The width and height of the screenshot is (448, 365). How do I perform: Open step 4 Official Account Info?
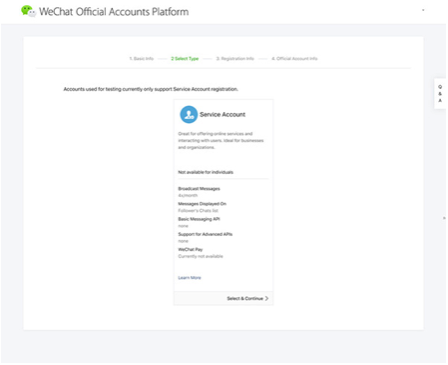(294, 59)
